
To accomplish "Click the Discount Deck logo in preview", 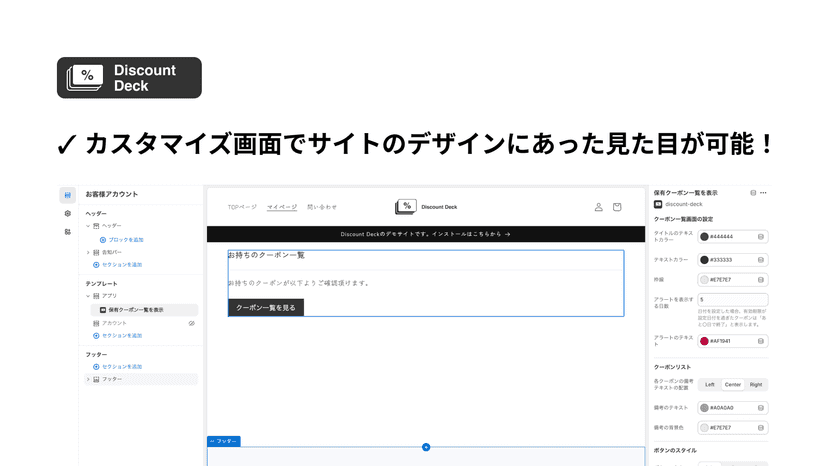I will click(426, 207).
